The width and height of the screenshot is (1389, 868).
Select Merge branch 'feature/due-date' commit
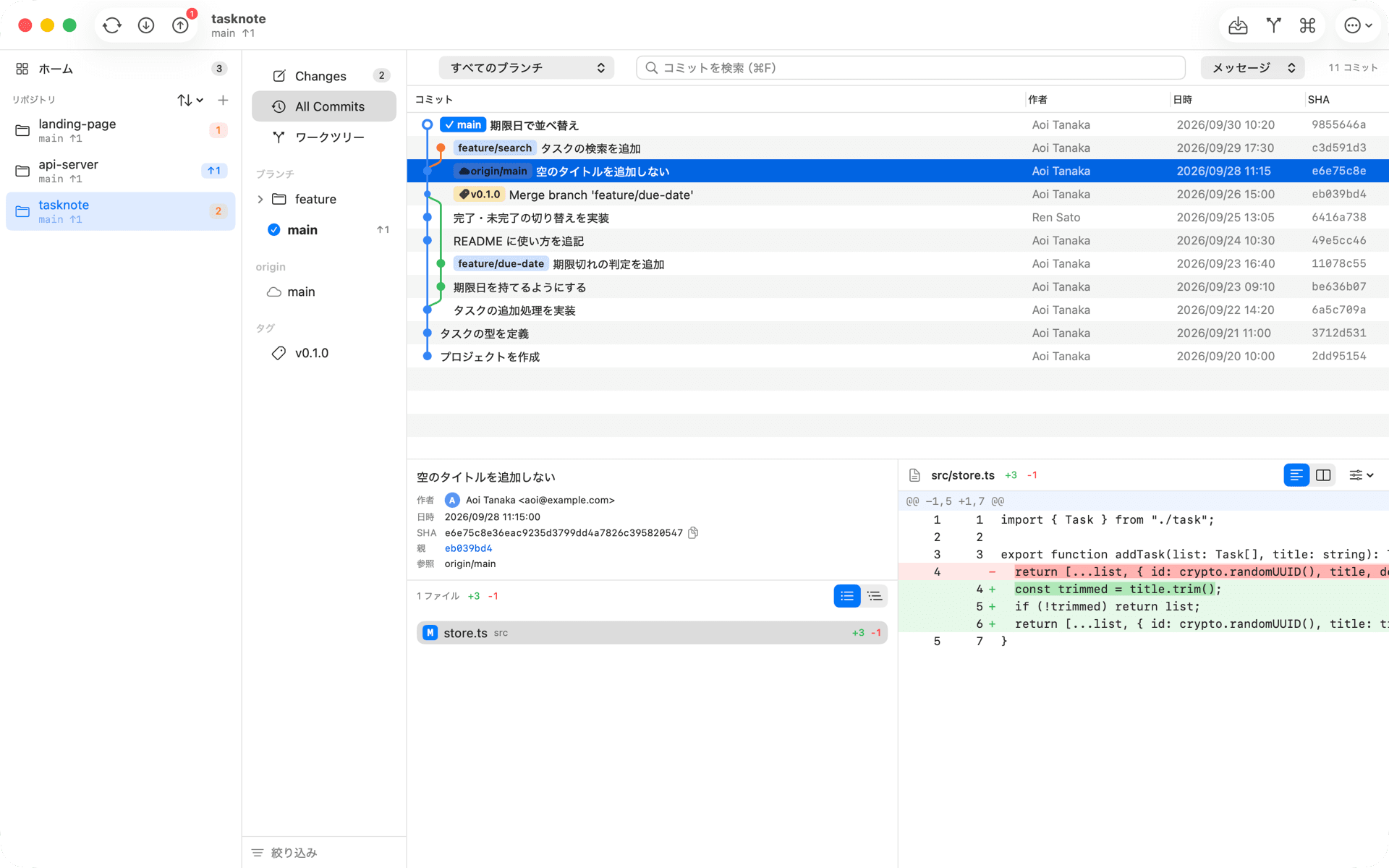[897, 195]
